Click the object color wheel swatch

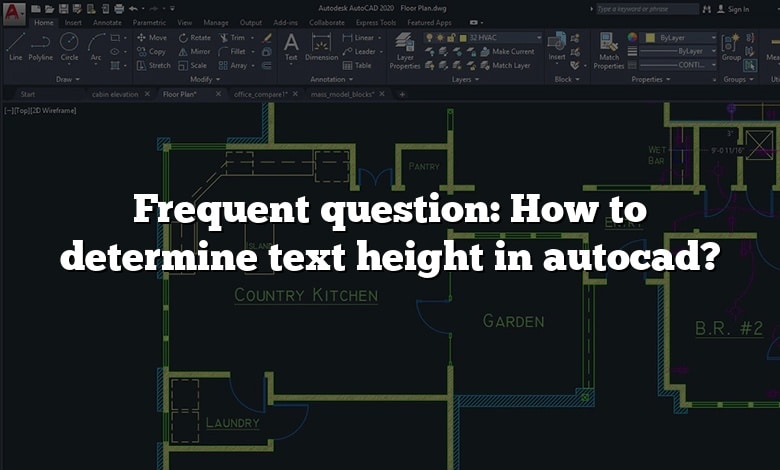632,37
